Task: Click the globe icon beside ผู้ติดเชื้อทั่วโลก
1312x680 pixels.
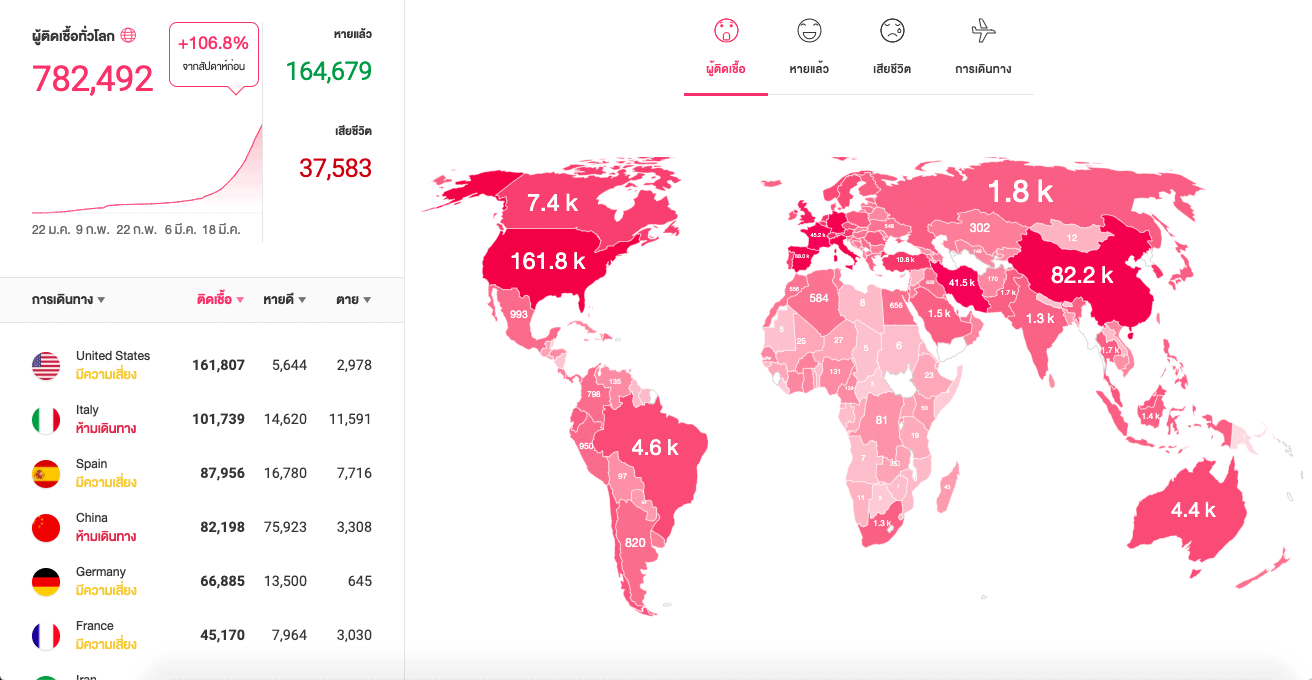Action: pyautogui.click(x=128, y=35)
